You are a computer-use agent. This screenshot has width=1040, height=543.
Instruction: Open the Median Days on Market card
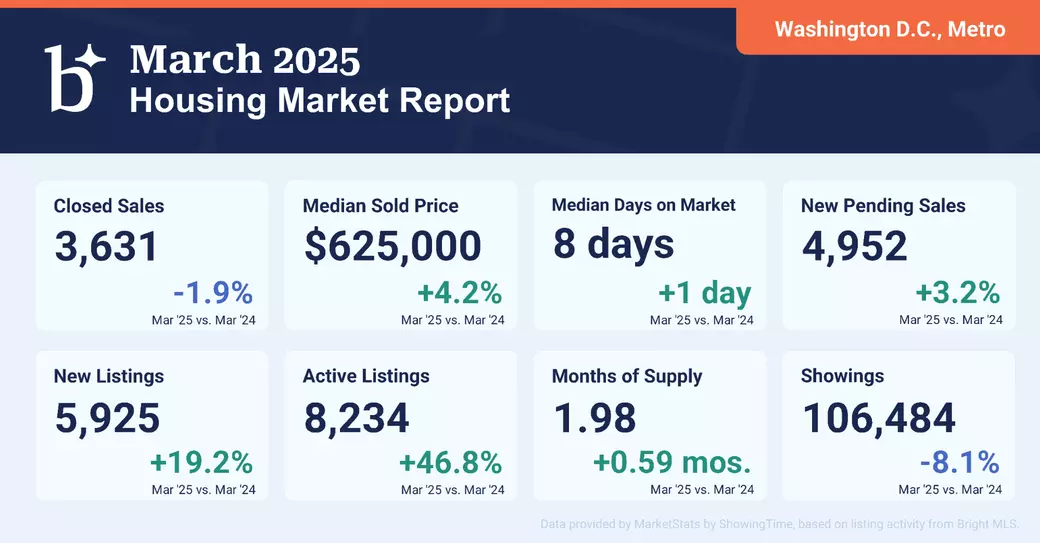pyautogui.click(x=650, y=255)
